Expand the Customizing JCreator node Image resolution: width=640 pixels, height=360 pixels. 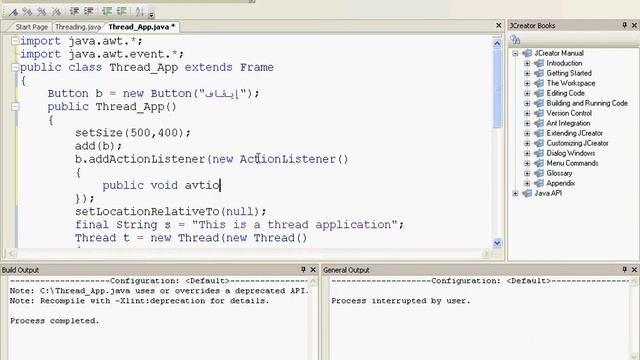point(527,143)
